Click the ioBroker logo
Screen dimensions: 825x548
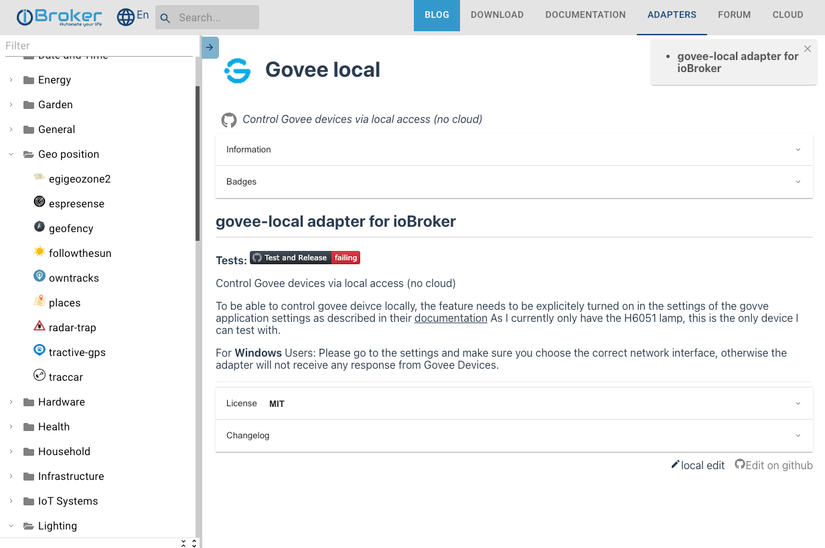pyautogui.click(x=59, y=17)
